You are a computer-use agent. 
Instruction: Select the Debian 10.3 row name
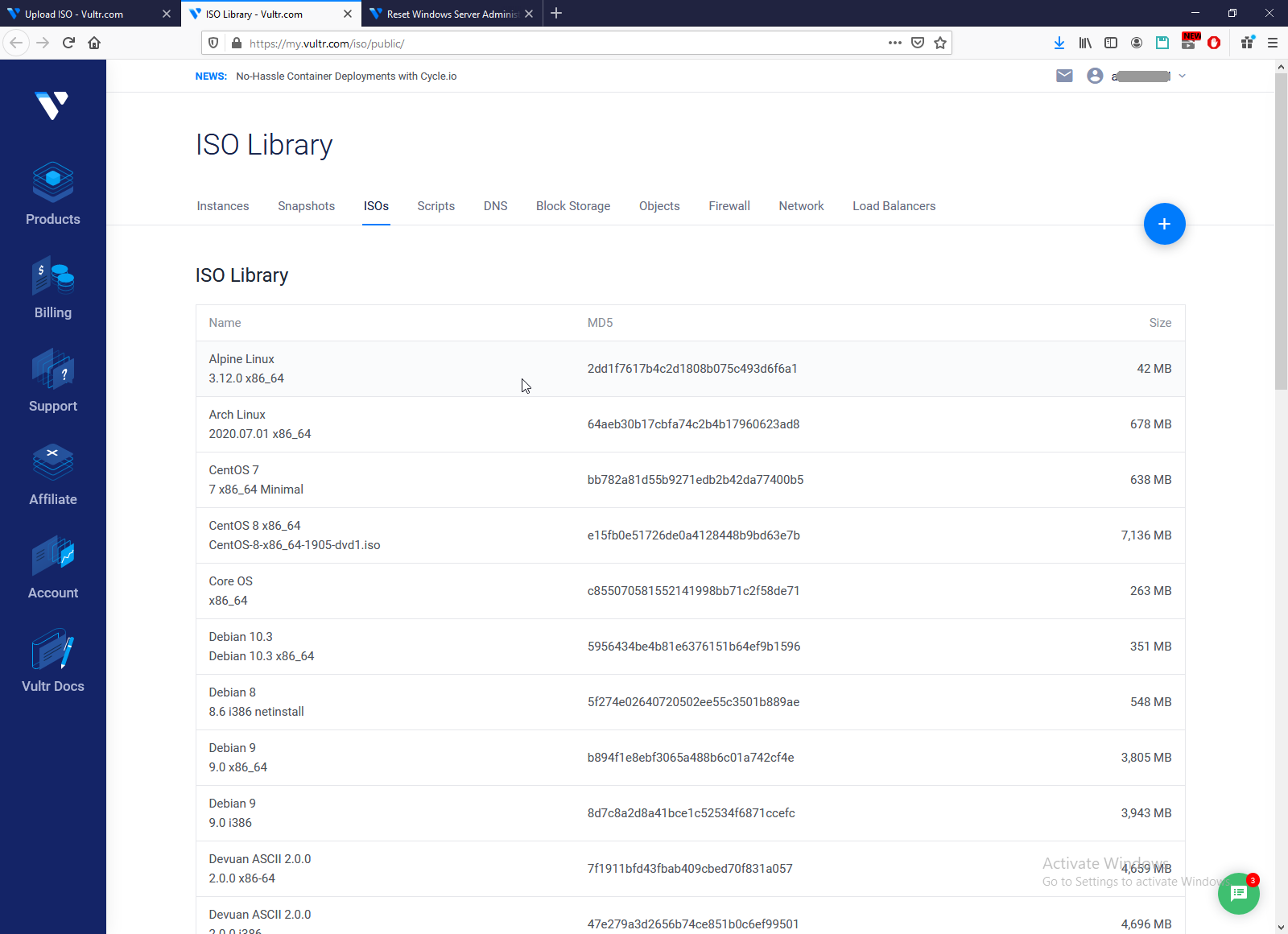click(262, 647)
